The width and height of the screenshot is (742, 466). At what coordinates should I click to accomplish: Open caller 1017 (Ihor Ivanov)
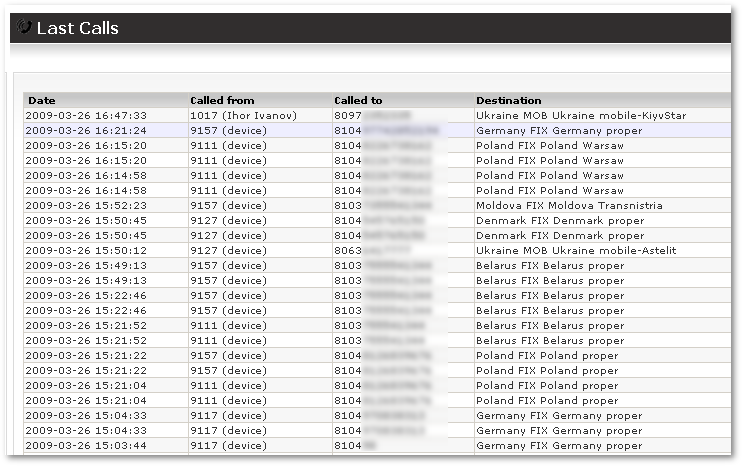243,115
